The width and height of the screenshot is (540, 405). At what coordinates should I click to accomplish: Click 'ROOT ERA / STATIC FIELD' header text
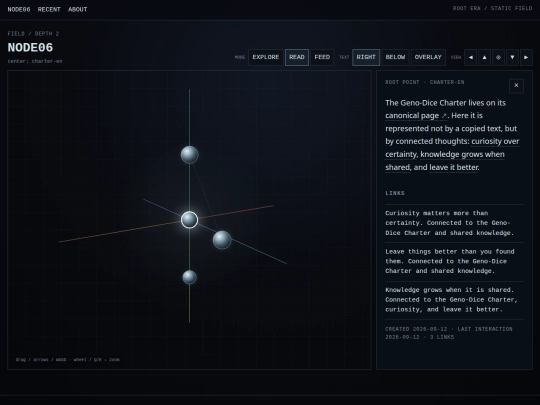click(x=492, y=8)
